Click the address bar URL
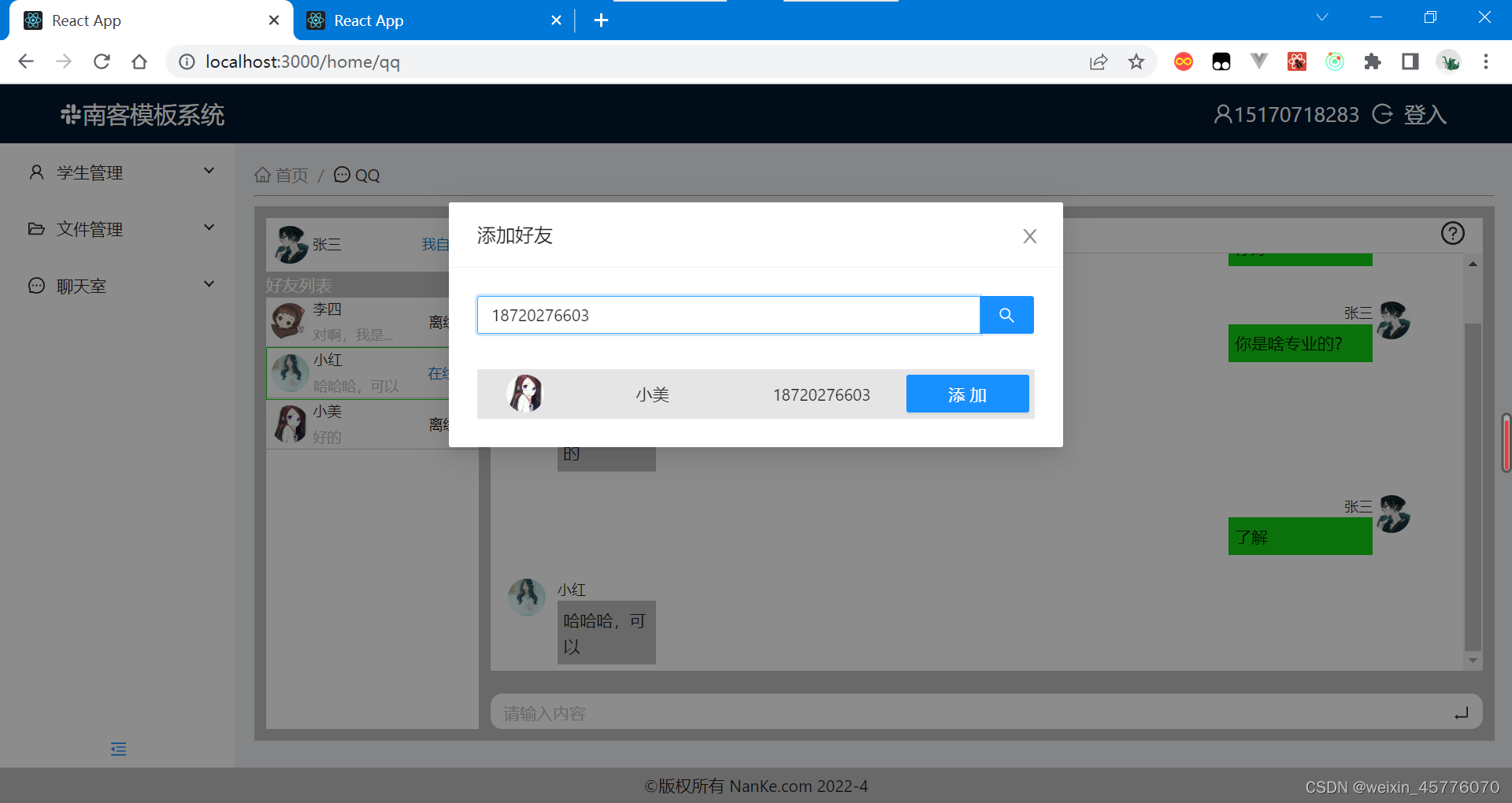The image size is (1512, 803). click(x=302, y=61)
